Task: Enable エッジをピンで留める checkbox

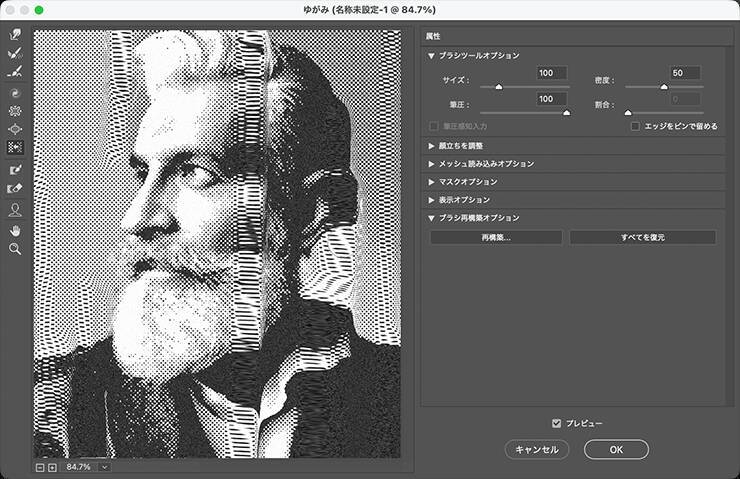Action: (635, 126)
